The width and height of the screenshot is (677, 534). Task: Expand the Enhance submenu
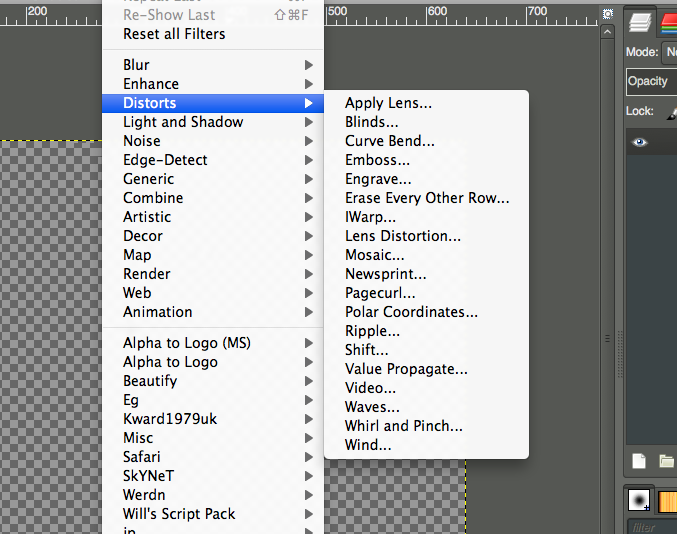pyautogui.click(x=213, y=84)
